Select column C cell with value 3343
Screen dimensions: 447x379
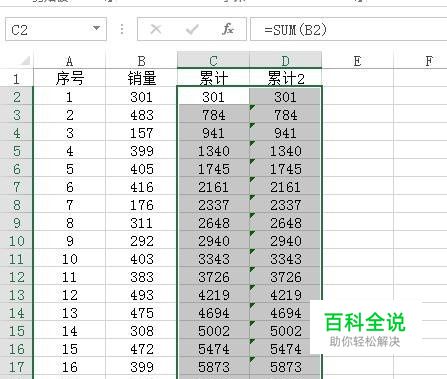tap(213, 259)
